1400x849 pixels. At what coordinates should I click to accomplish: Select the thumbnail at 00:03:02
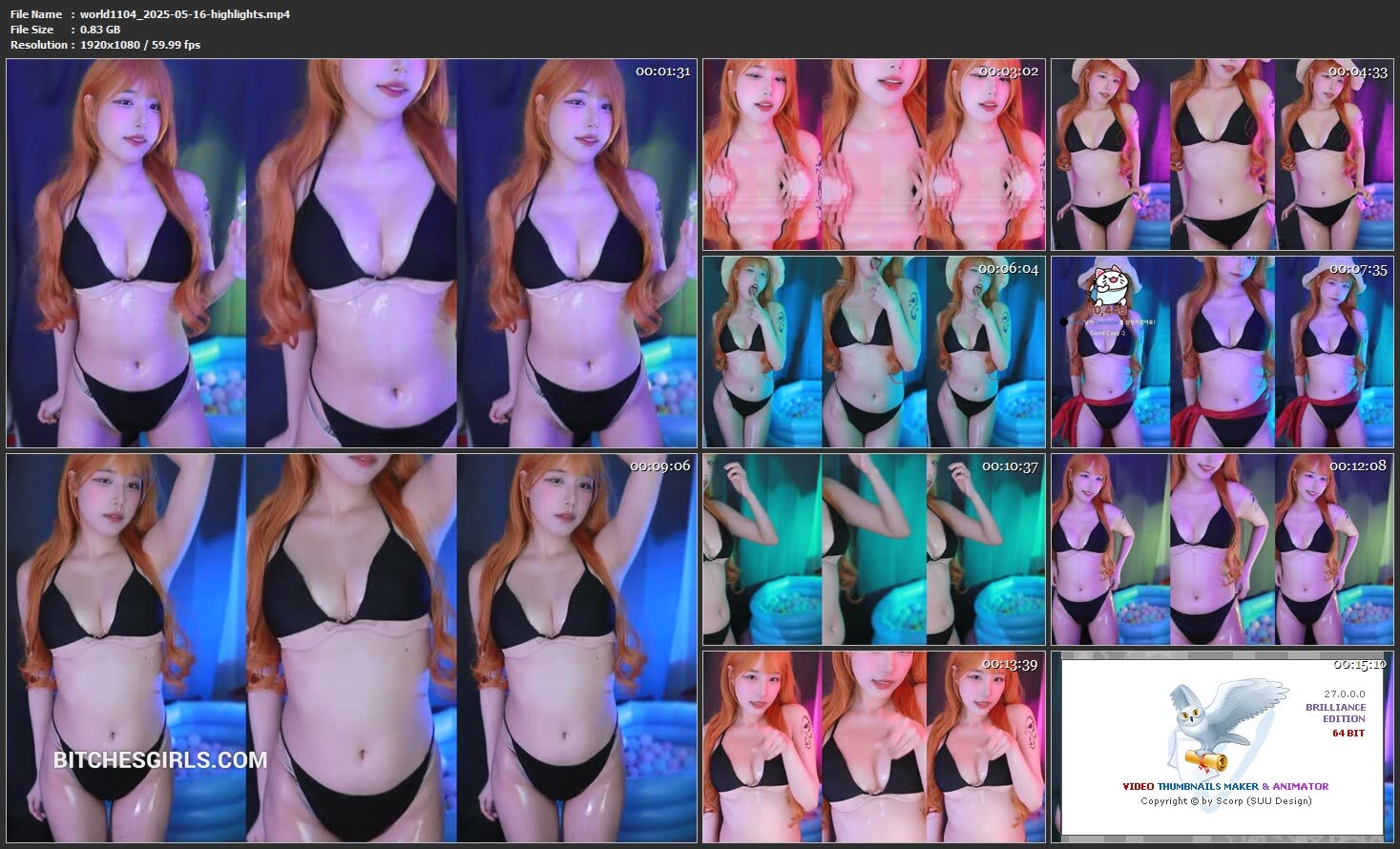click(873, 155)
